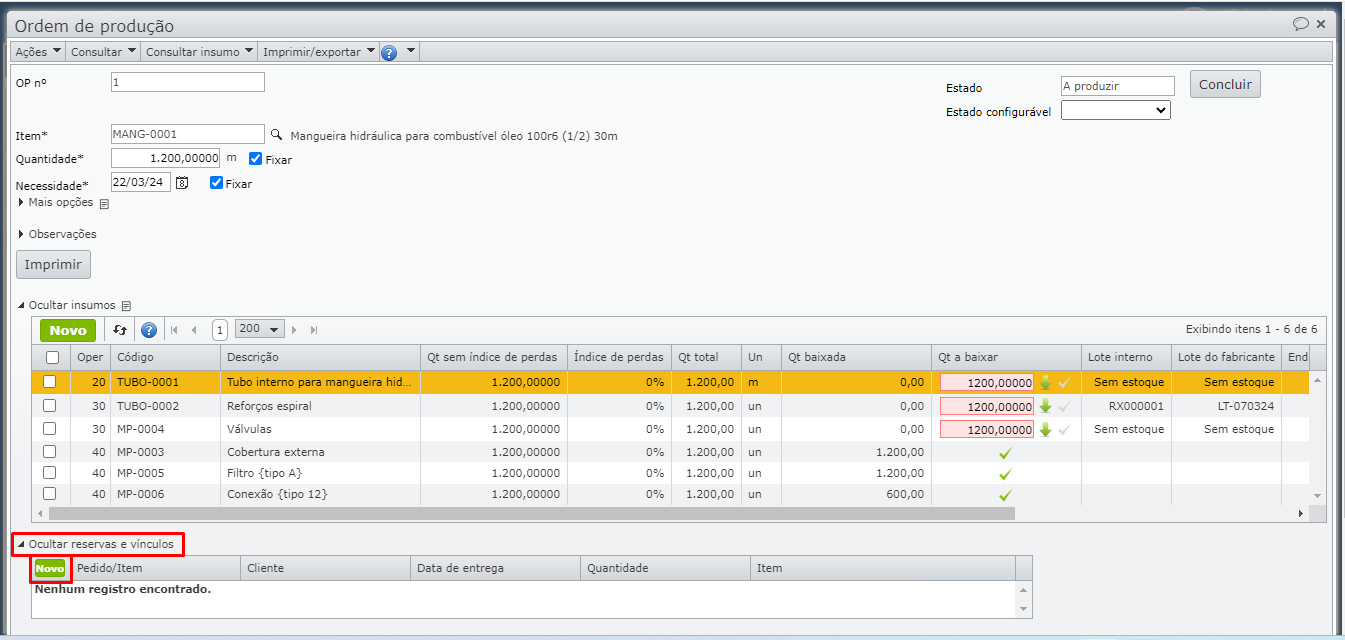Viewport: 1345px width, 640px height.
Task: Click green check on Conexão {tipo 12} row
Action: (1005, 495)
